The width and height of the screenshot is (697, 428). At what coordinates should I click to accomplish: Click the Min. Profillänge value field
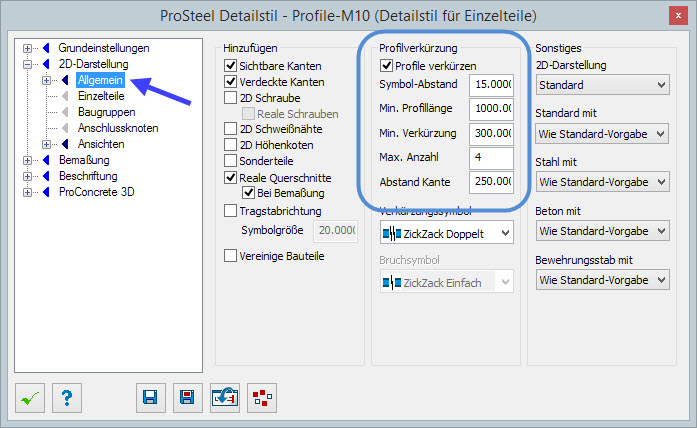pyautogui.click(x=491, y=108)
